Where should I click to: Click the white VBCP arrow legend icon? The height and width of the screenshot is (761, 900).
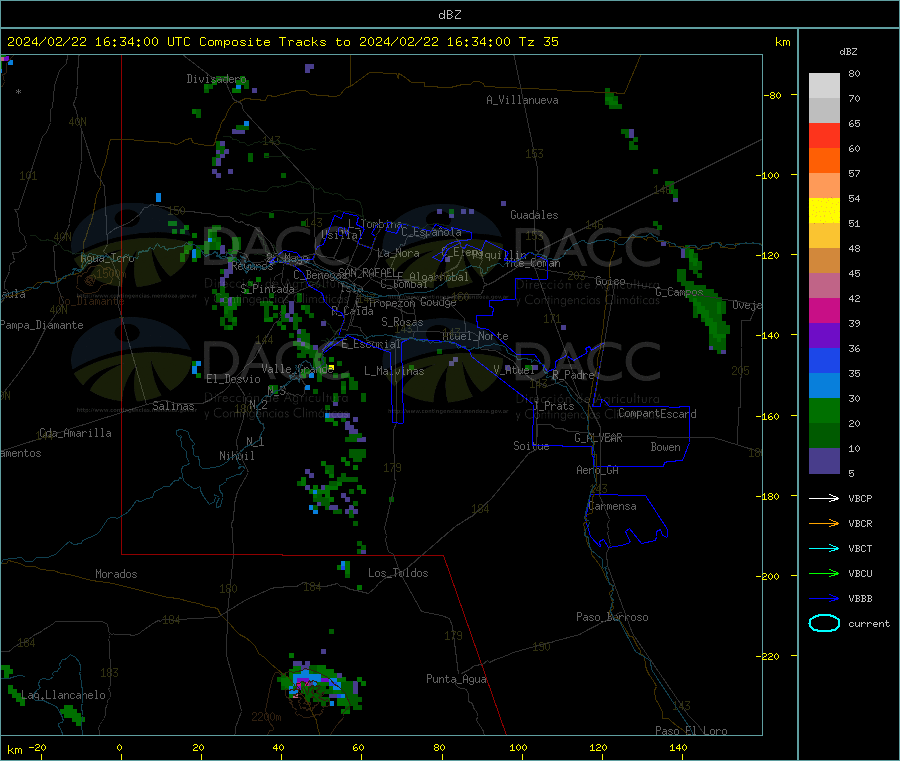824,498
